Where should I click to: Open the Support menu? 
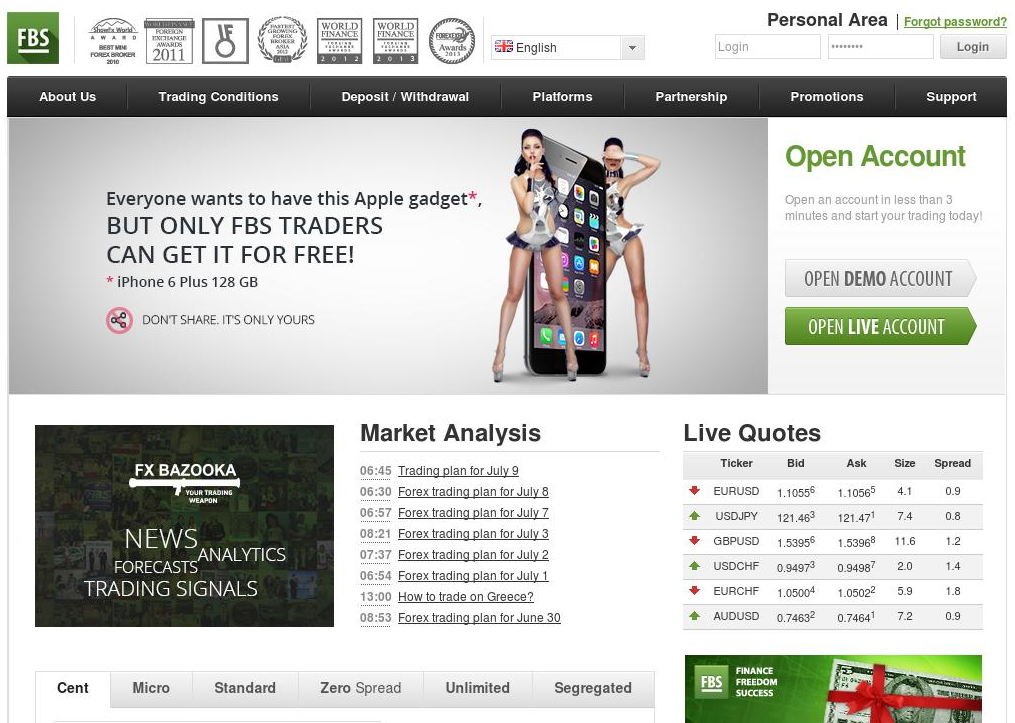[951, 96]
